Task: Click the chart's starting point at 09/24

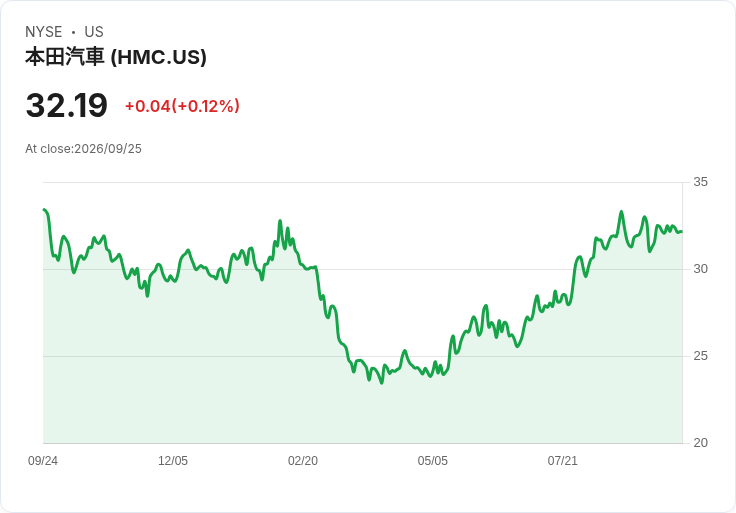Action: [44, 209]
